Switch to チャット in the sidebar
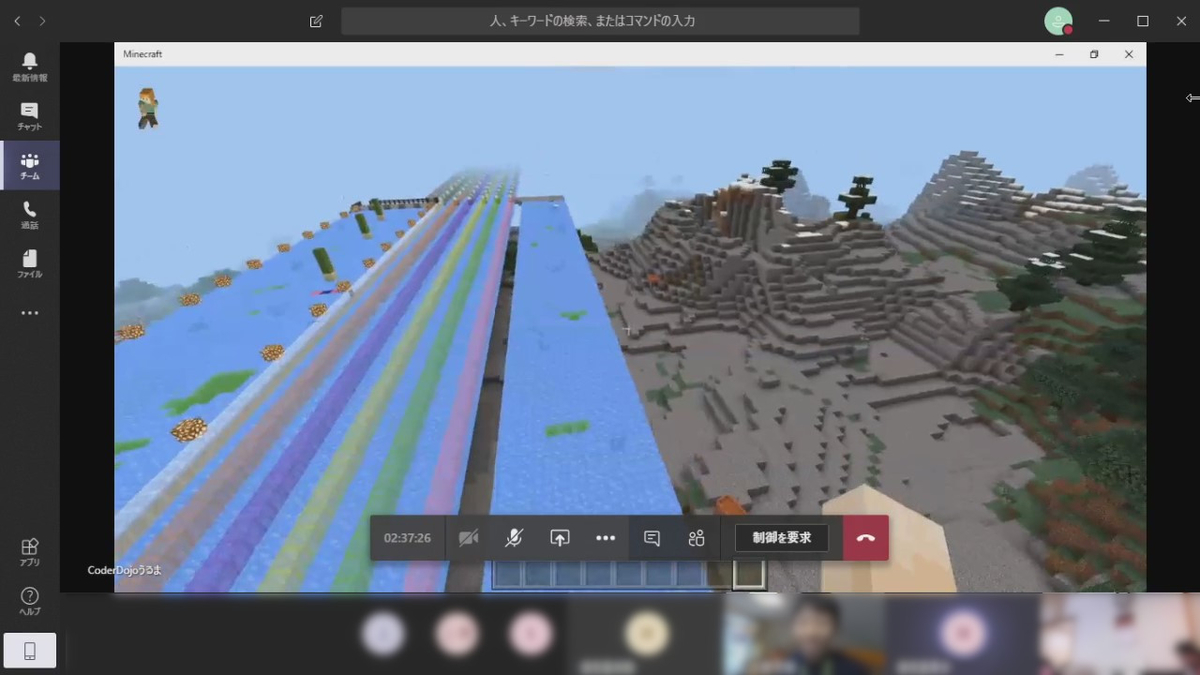This screenshot has width=1200, height=675. tap(29, 114)
